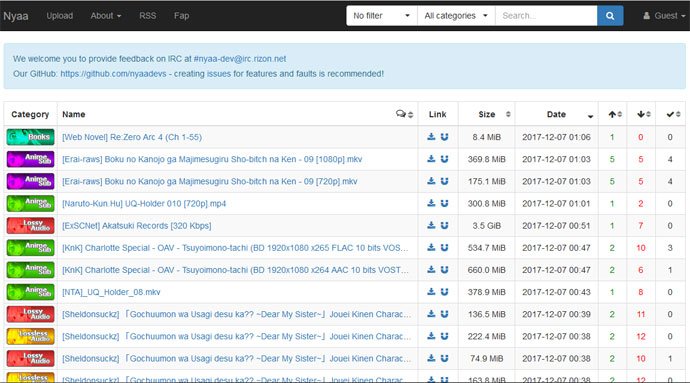Select the 3.5 GiB size cell
The width and height of the screenshot is (690, 383).
(487, 225)
